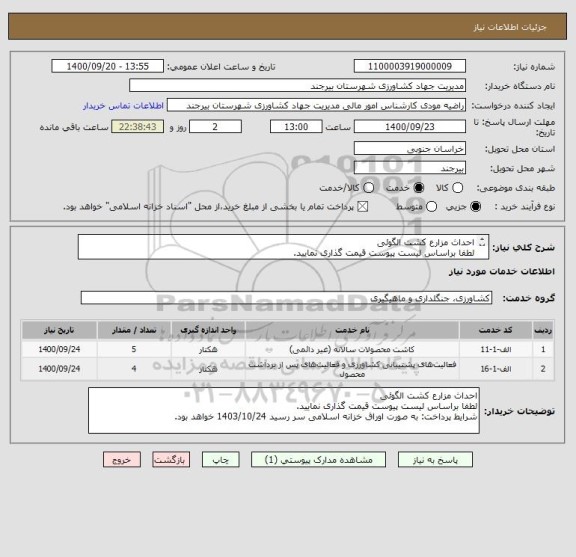This screenshot has height=557, width=576.
Task: Open اطلاعات تماس خریدار link
Action: click(x=123, y=106)
